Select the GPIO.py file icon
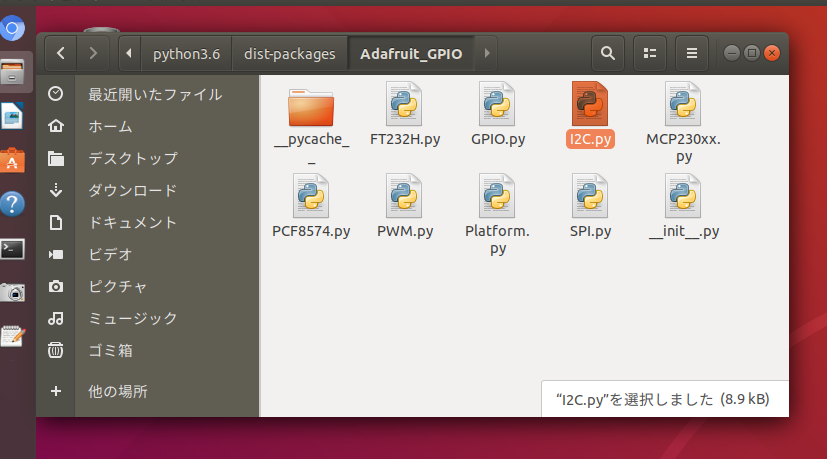The width and height of the screenshot is (827, 459). pos(497,104)
